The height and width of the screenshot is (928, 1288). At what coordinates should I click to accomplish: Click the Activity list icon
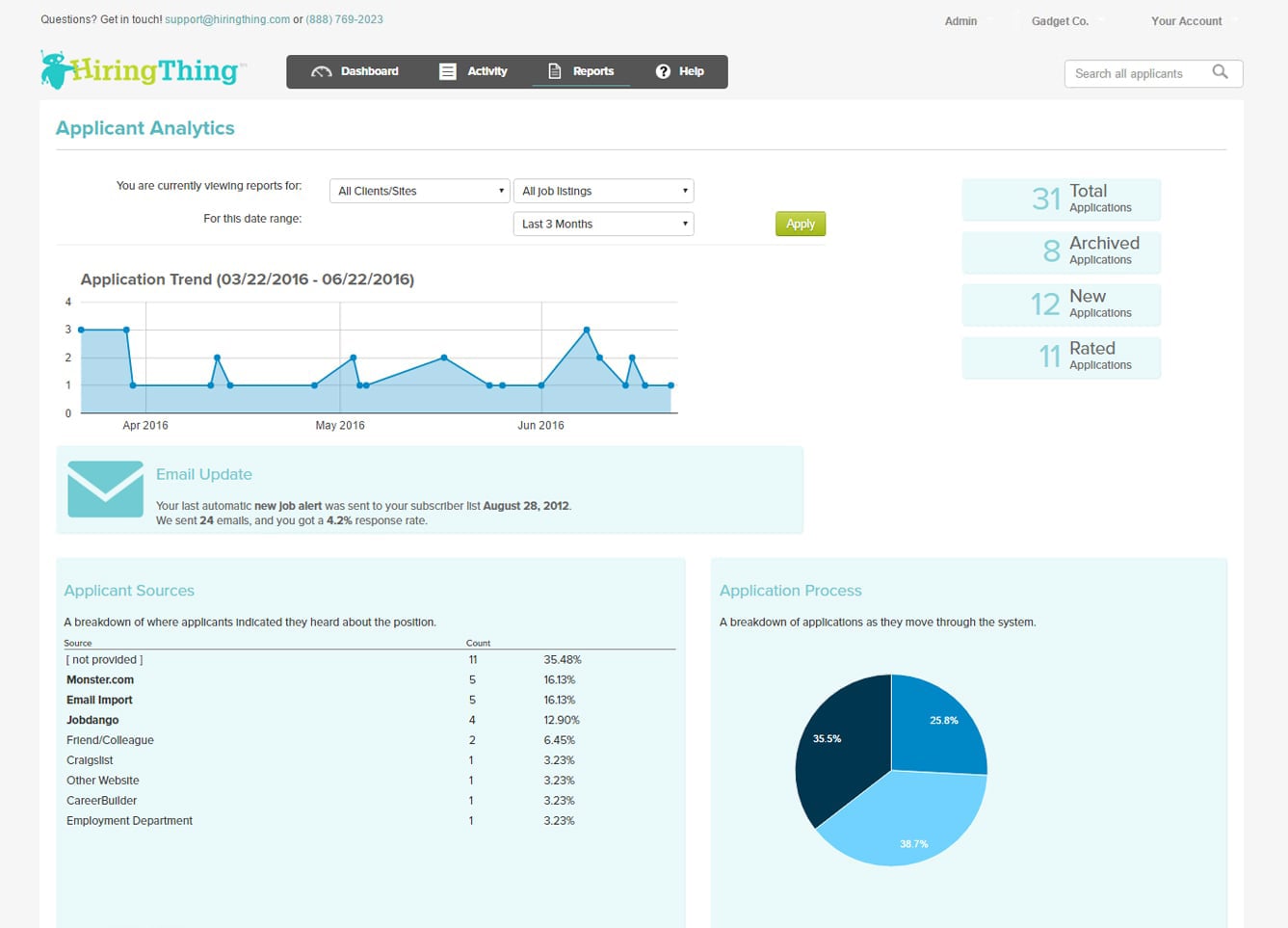pos(448,71)
